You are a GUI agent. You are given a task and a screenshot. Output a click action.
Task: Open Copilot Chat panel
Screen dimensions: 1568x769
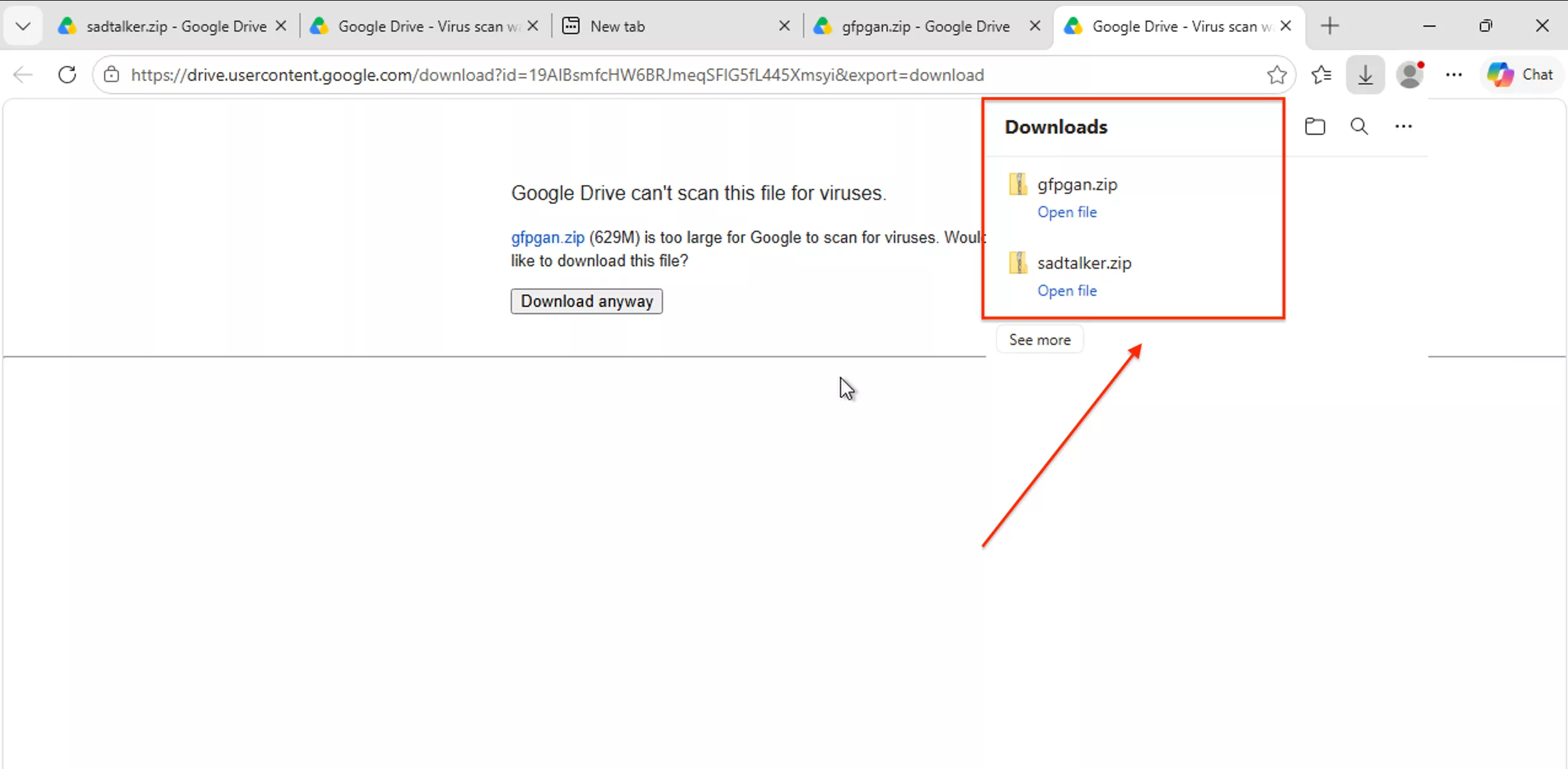[1521, 75]
